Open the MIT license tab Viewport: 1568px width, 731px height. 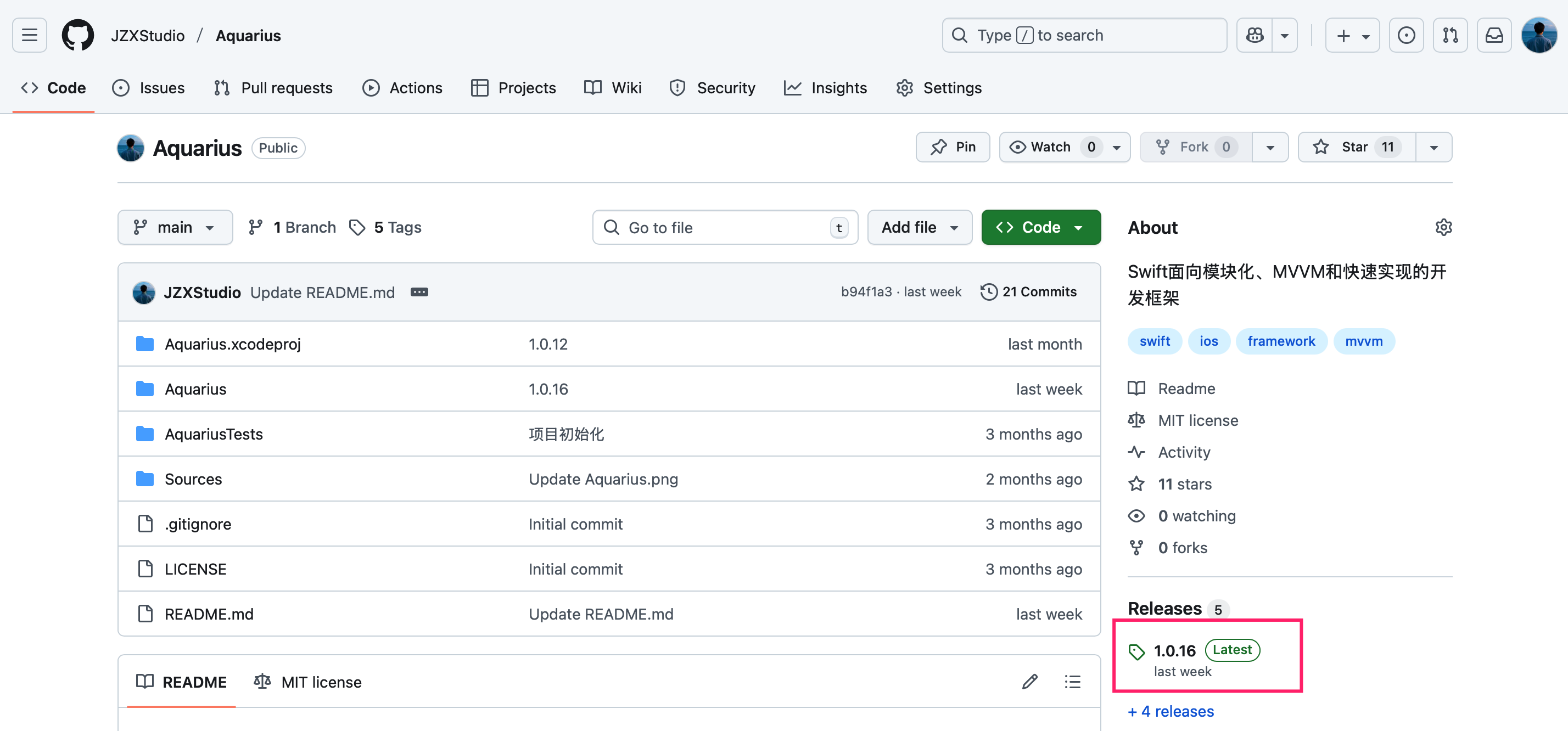click(x=308, y=682)
